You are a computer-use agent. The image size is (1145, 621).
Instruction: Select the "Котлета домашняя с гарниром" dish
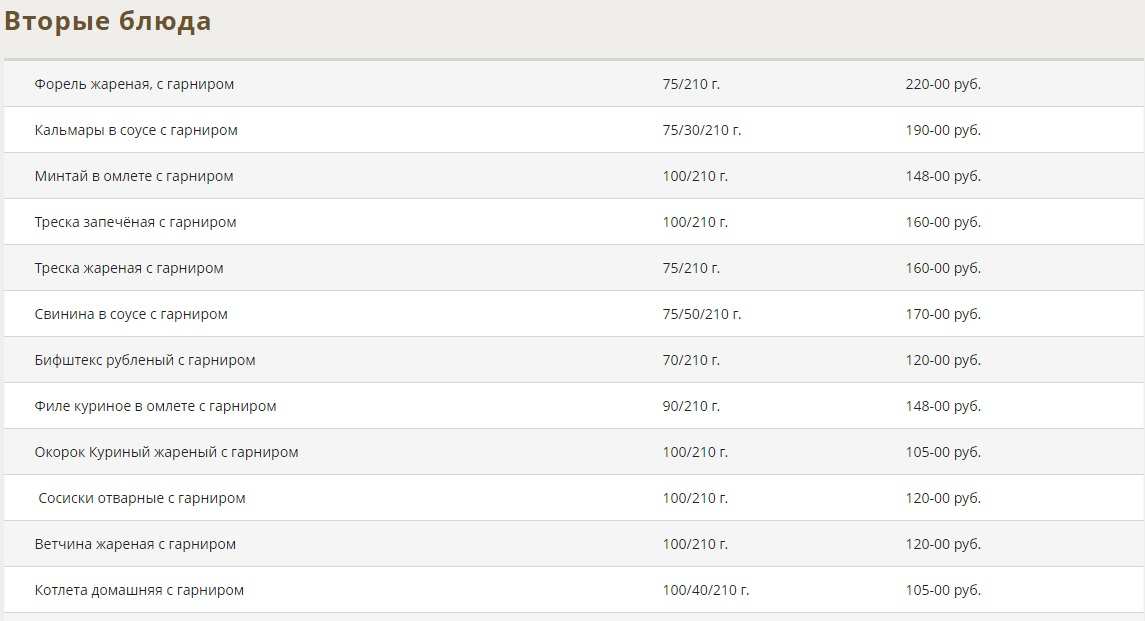[139, 590]
